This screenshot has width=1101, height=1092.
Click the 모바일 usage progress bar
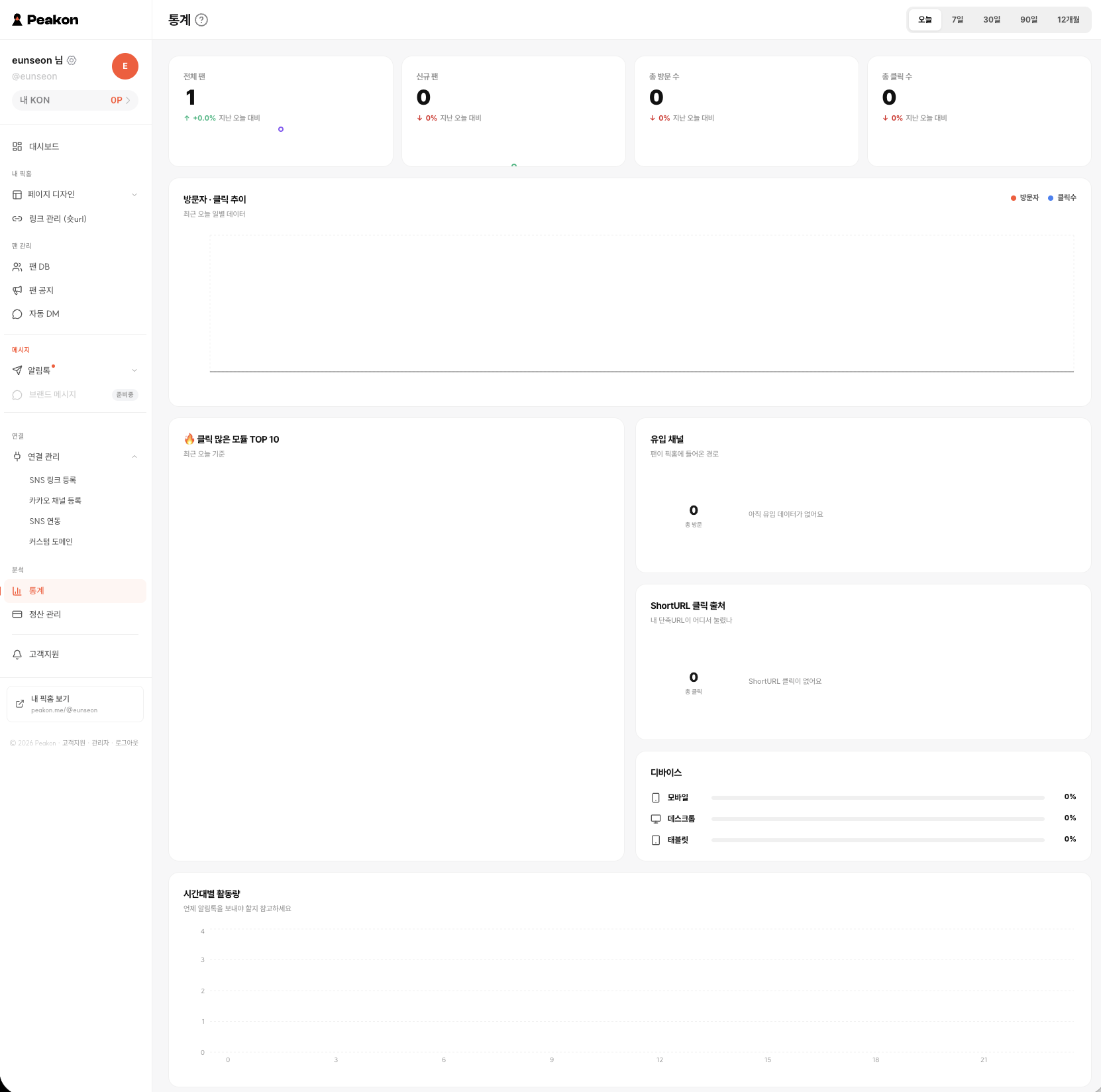pos(878,798)
